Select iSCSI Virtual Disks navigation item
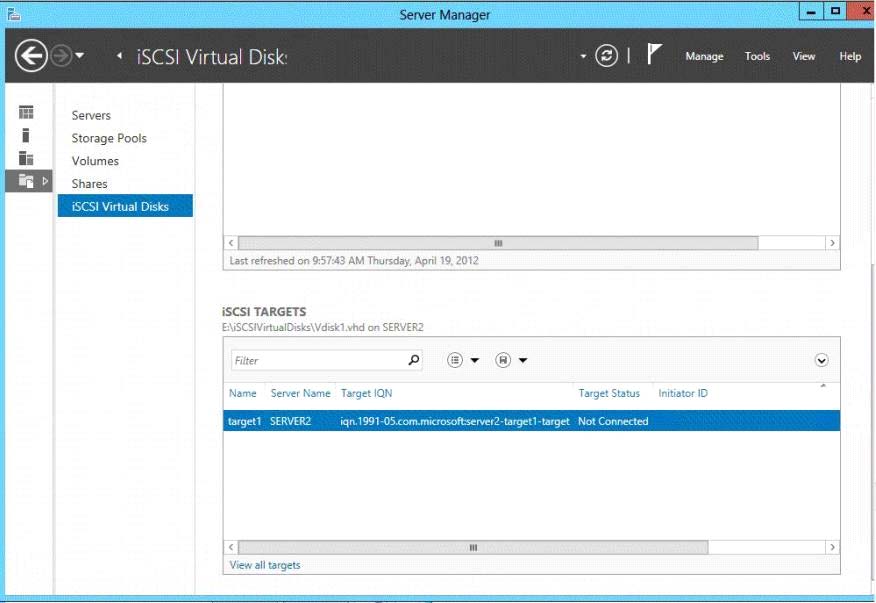Image resolution: width=876 pixels, height=603 pixels. tap(125, 206)
